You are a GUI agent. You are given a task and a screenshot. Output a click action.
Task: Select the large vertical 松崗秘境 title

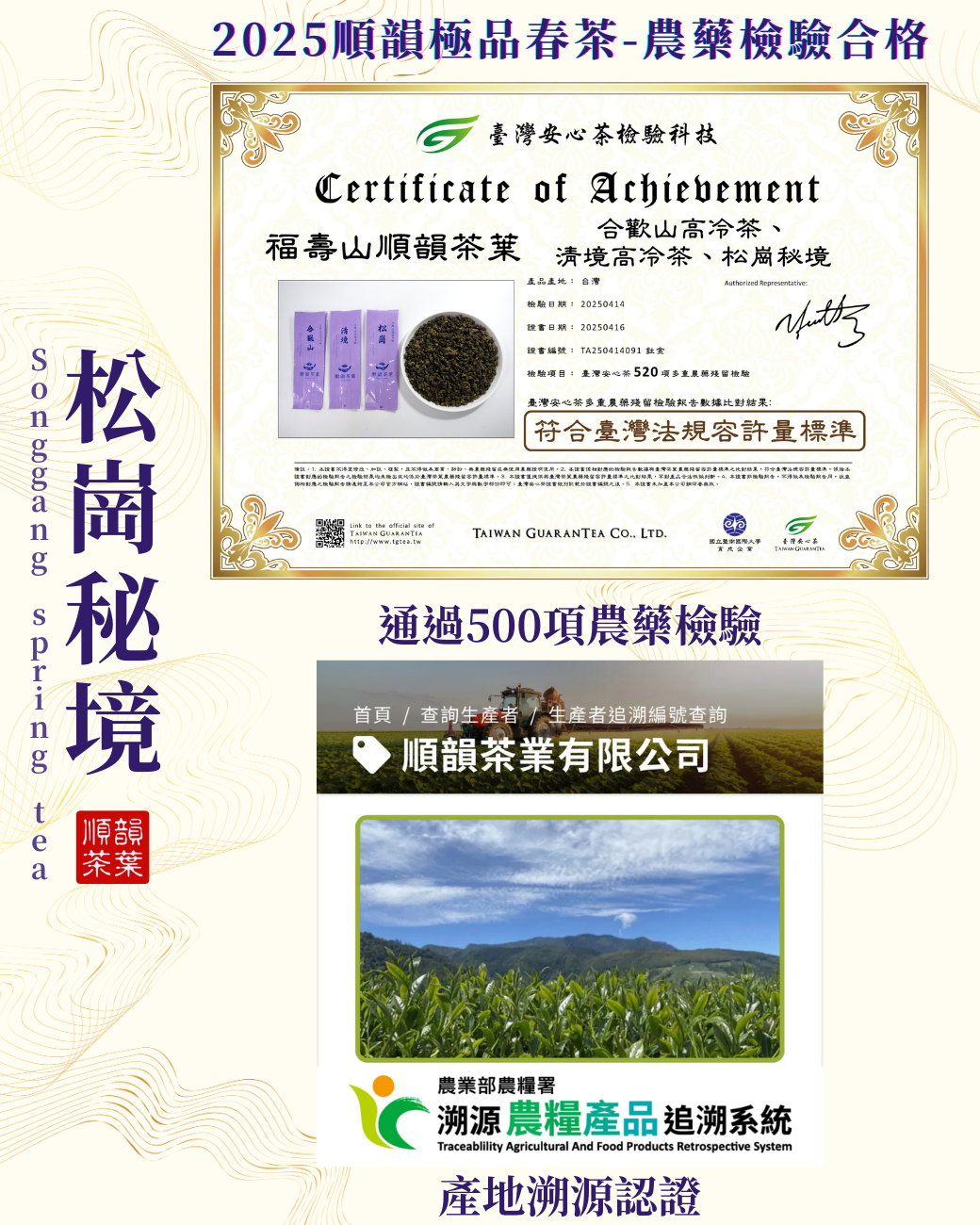112,563
